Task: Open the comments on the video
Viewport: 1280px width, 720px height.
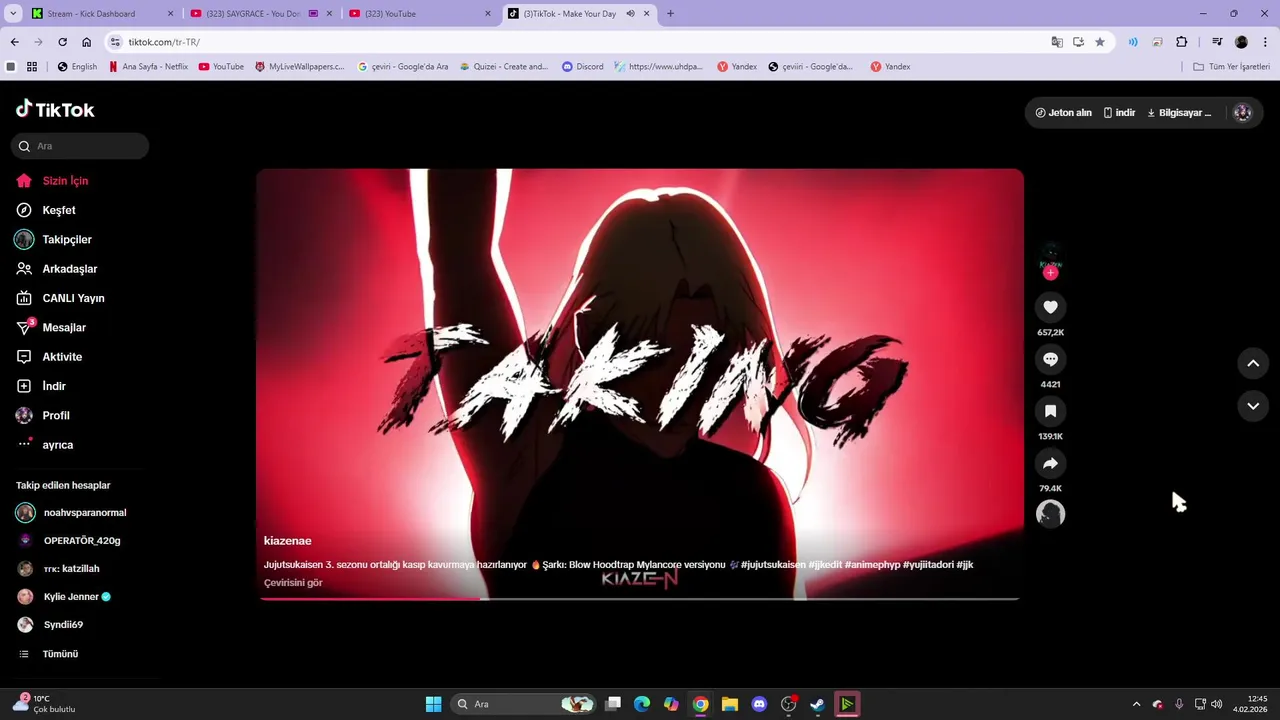Action: click(1050, 359)
